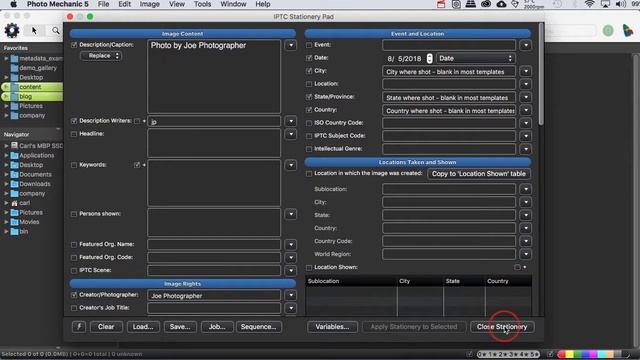Click the Load... button
Image resolution: width=640 pixels, height=360 pixels.
point(143,327)
